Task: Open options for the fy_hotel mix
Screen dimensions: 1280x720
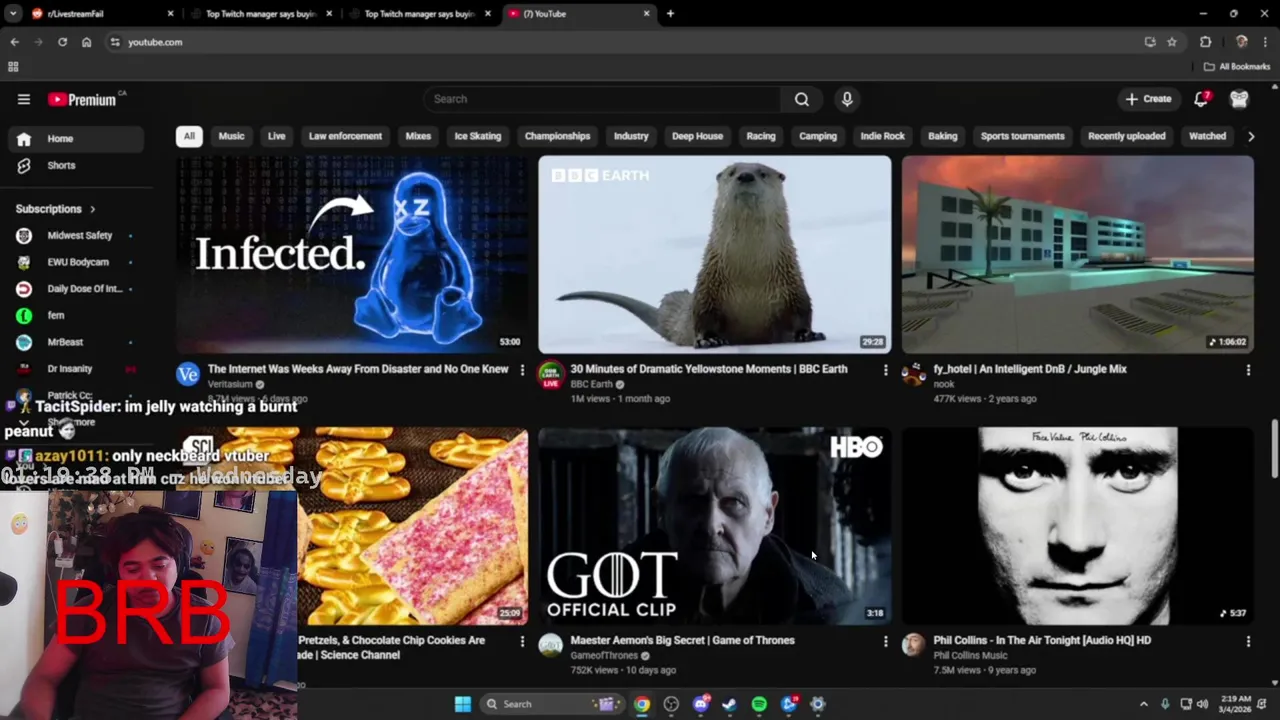Action: pos(1248,370)
